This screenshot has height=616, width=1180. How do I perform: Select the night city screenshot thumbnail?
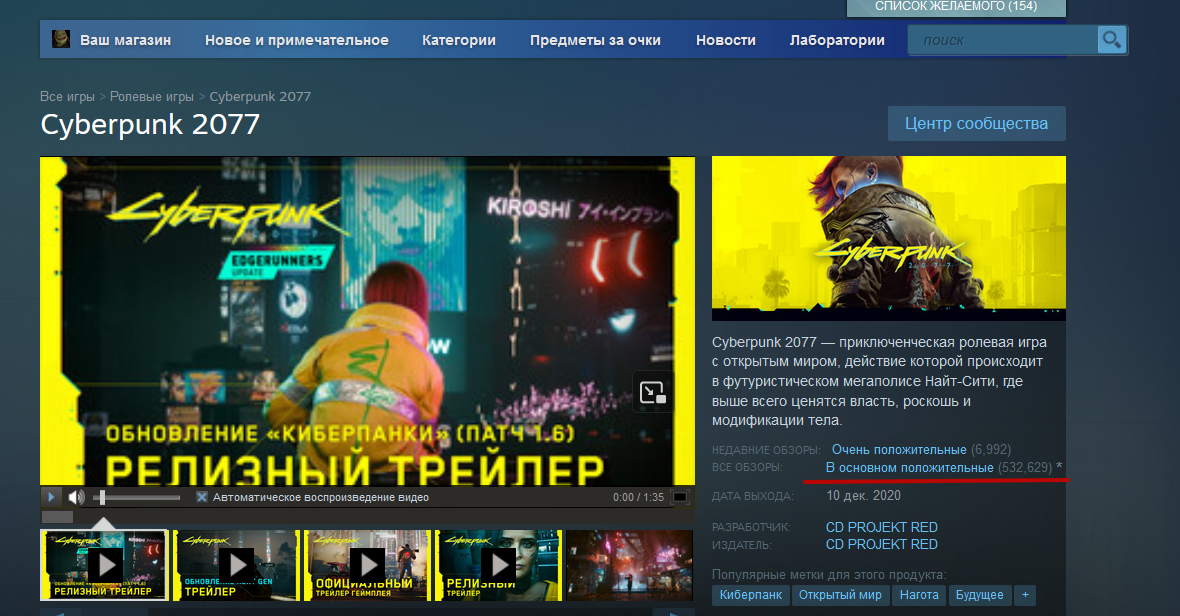pyautogui.click(x=629, y=565)
